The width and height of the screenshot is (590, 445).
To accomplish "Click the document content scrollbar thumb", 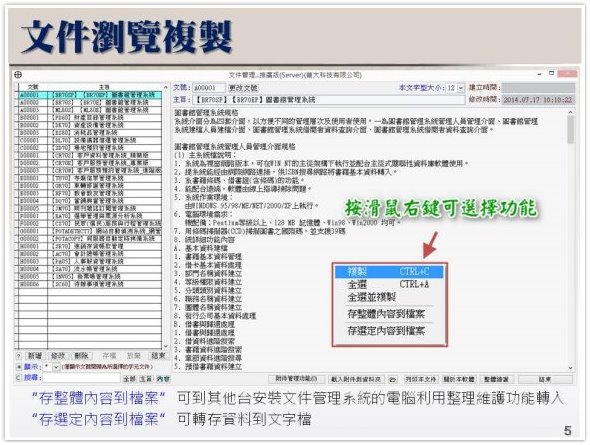I will [570, 129].
